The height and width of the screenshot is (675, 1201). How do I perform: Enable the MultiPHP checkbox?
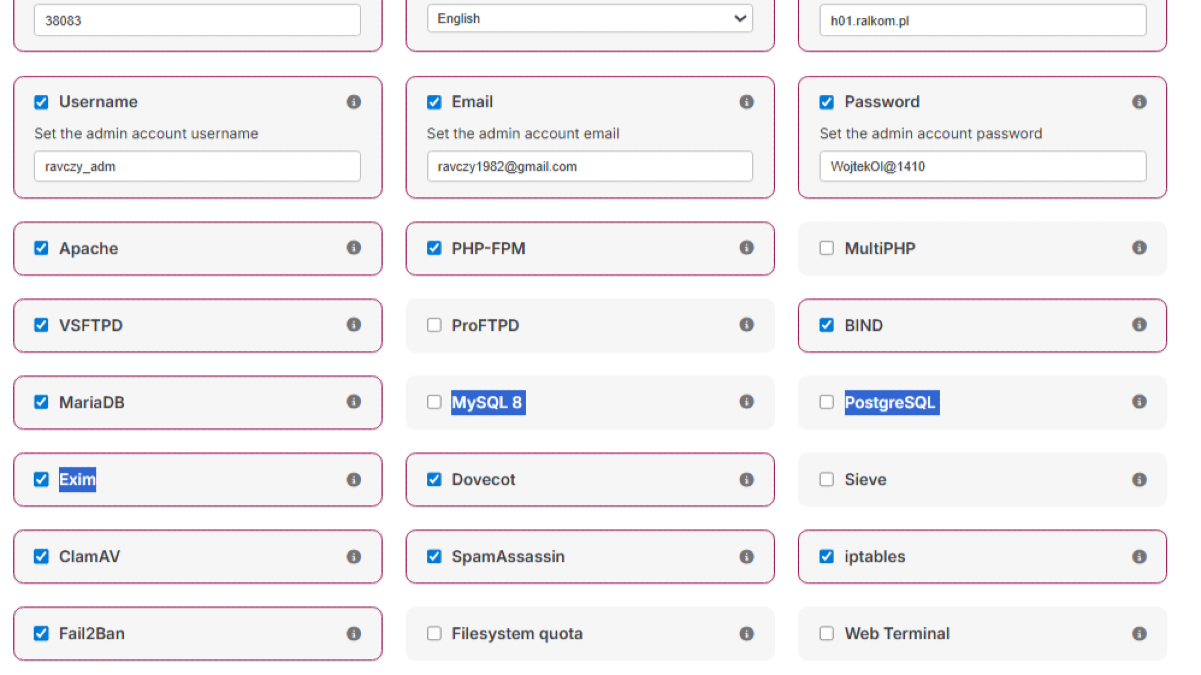pos(827,248)
